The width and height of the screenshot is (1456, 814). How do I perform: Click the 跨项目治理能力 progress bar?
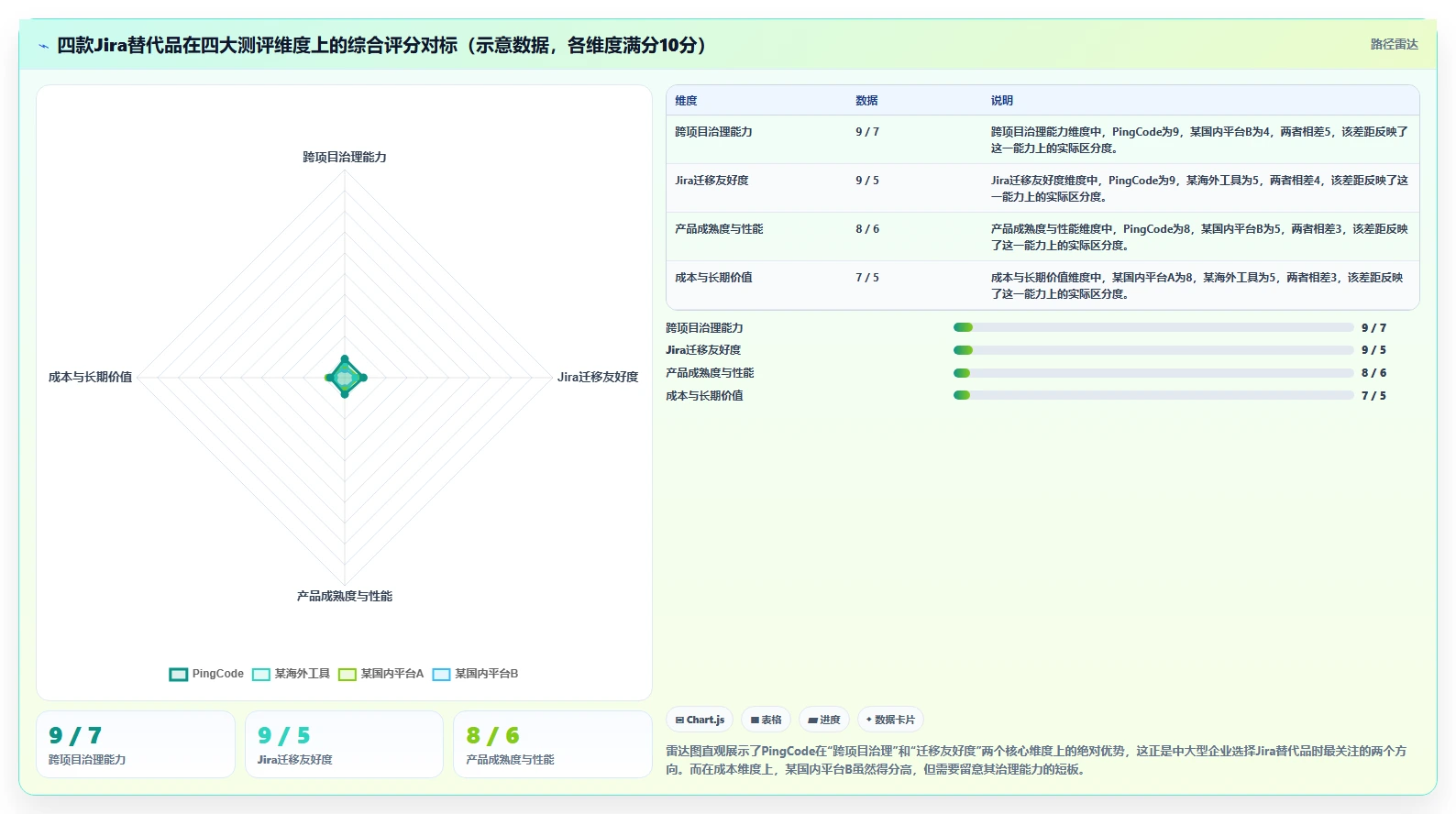click(1153, 327)
